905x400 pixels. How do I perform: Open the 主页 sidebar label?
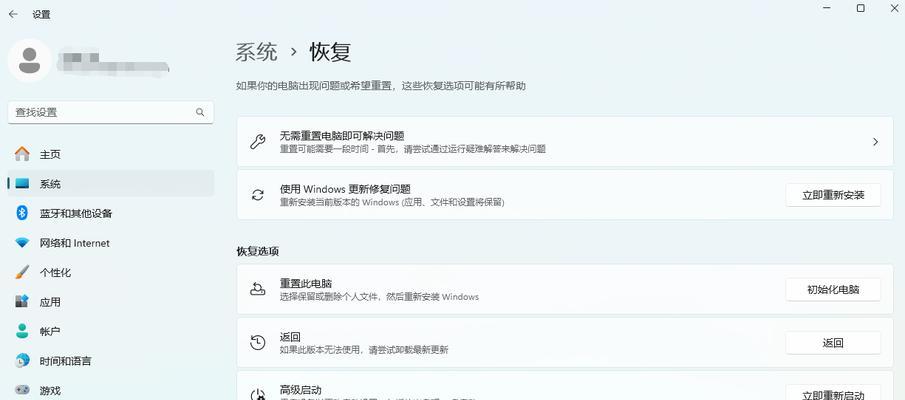50,155
